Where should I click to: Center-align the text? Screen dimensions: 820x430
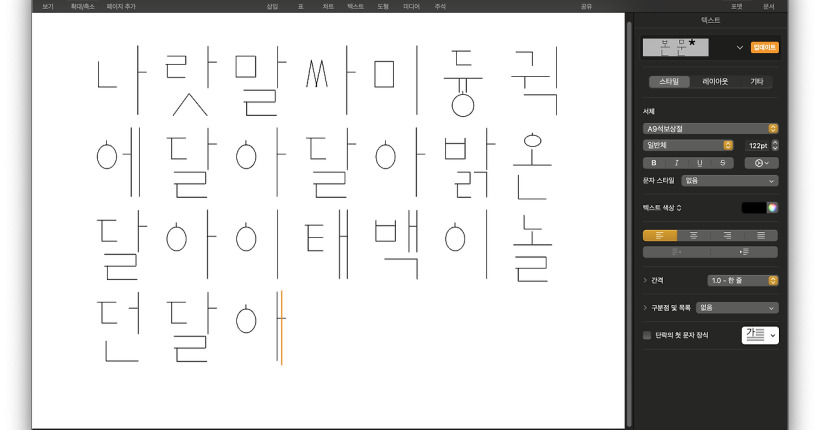coord(693,235)
